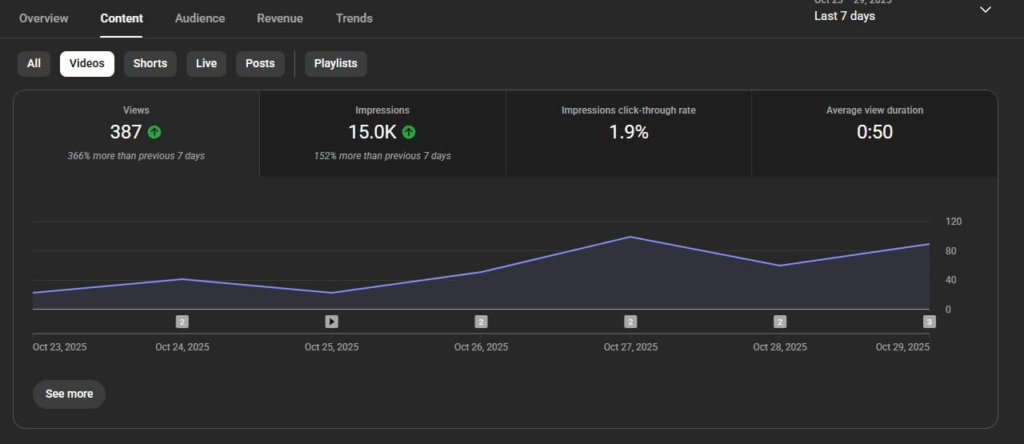Click the See more button
The height and width of the screenshot is (444, 1024).
69,394
